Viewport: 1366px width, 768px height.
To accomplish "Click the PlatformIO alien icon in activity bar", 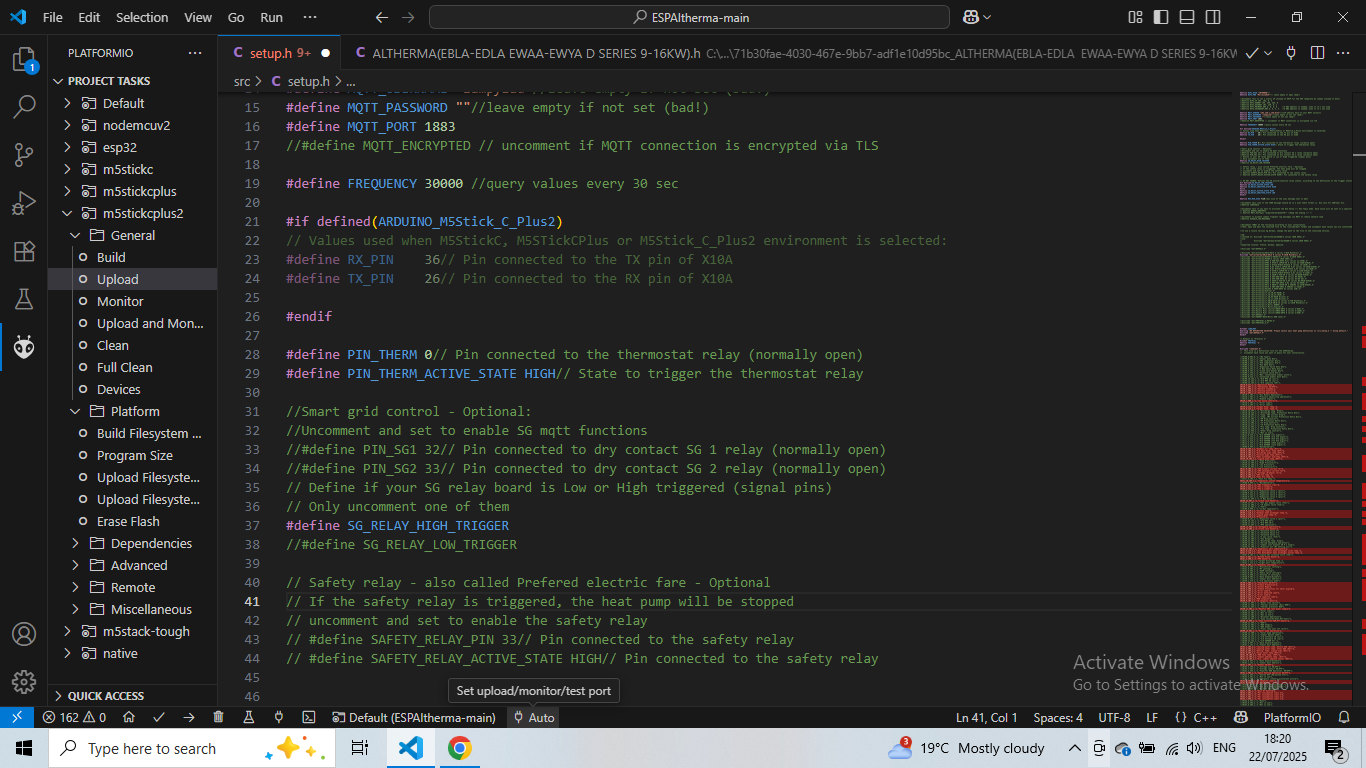I will pyautogui.click(x=24, y=347).
